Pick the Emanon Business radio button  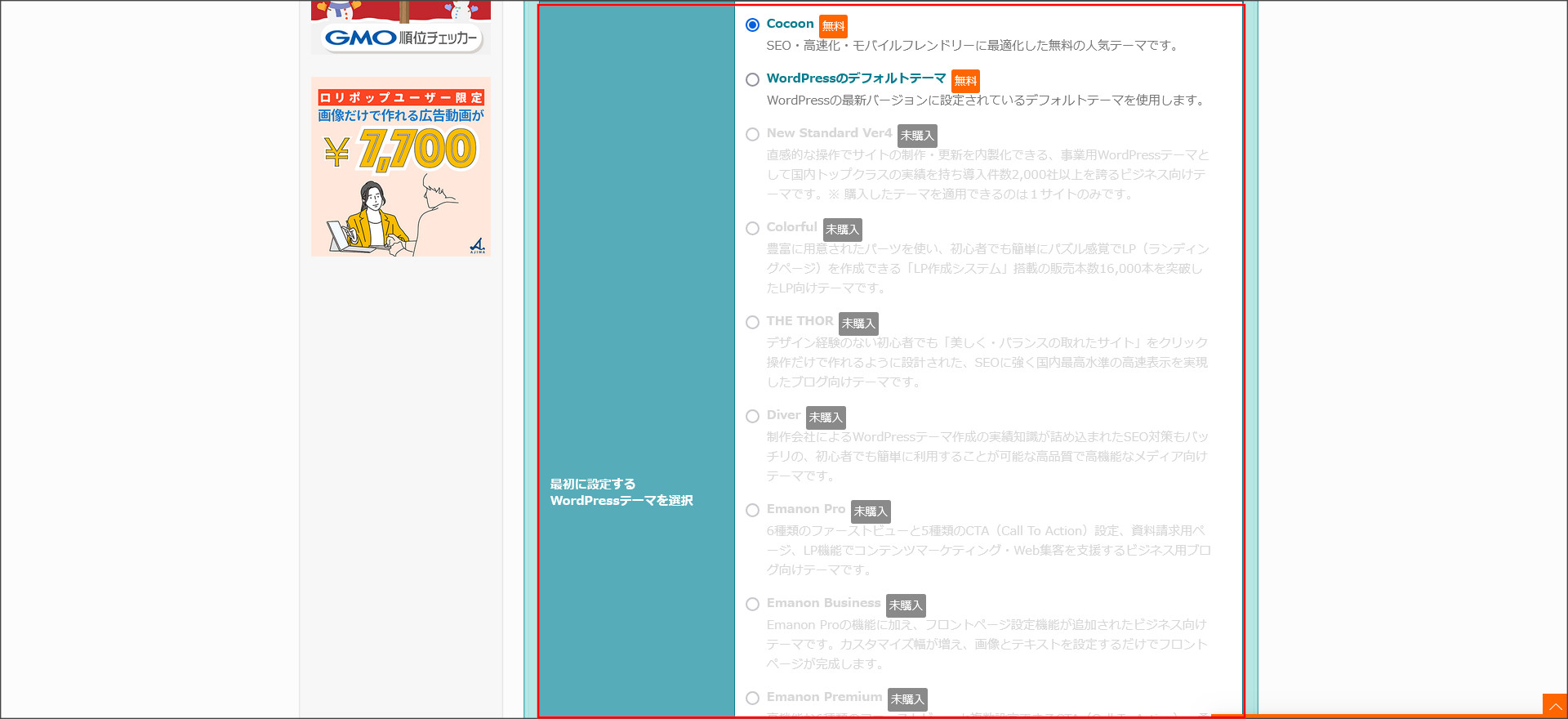pos(753,605)
